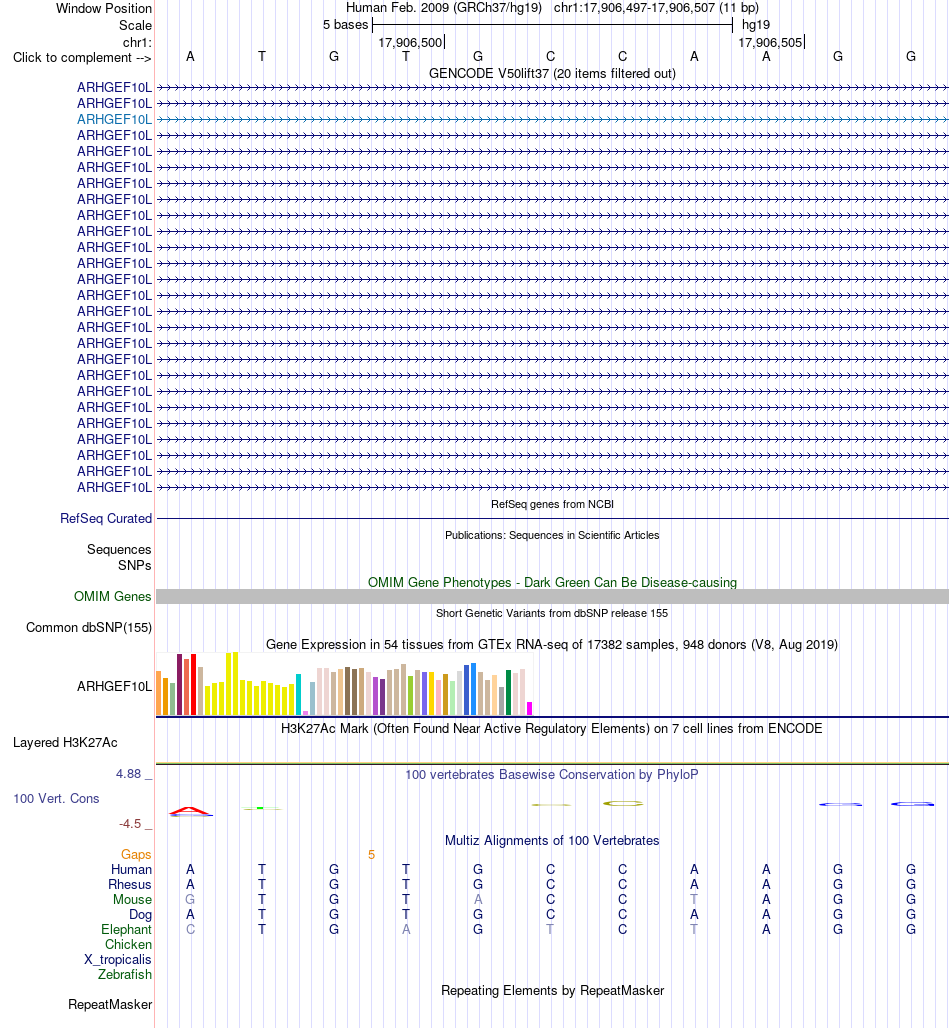This screenshot has width=950, height=1028.
Task: Open the OMIM Genes track label
Action: tap(112, 597)
